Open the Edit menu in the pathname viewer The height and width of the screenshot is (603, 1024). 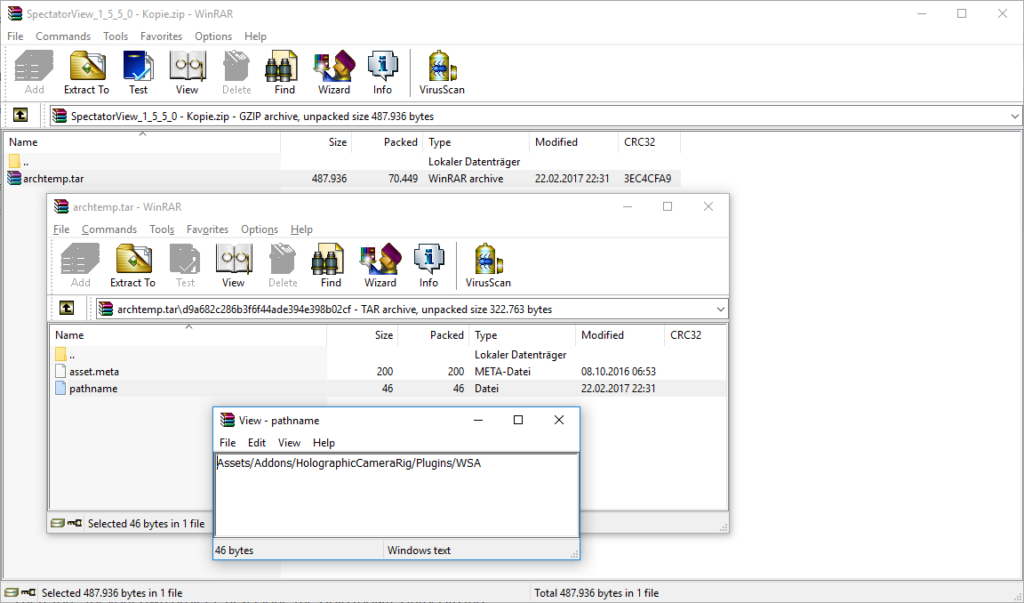pos(257,442)
